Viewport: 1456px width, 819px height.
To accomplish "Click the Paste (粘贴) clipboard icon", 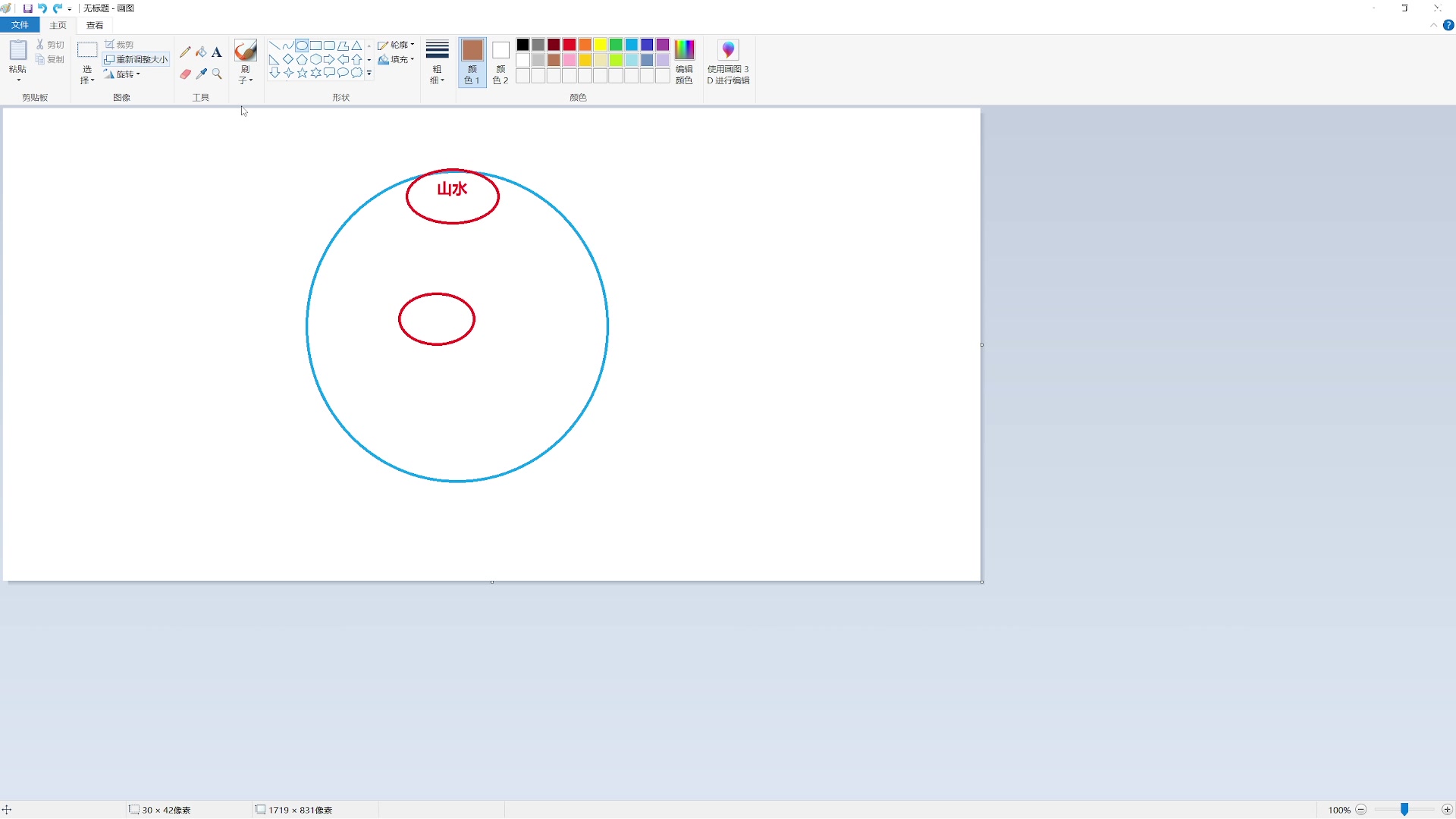I will pos(17,51).
